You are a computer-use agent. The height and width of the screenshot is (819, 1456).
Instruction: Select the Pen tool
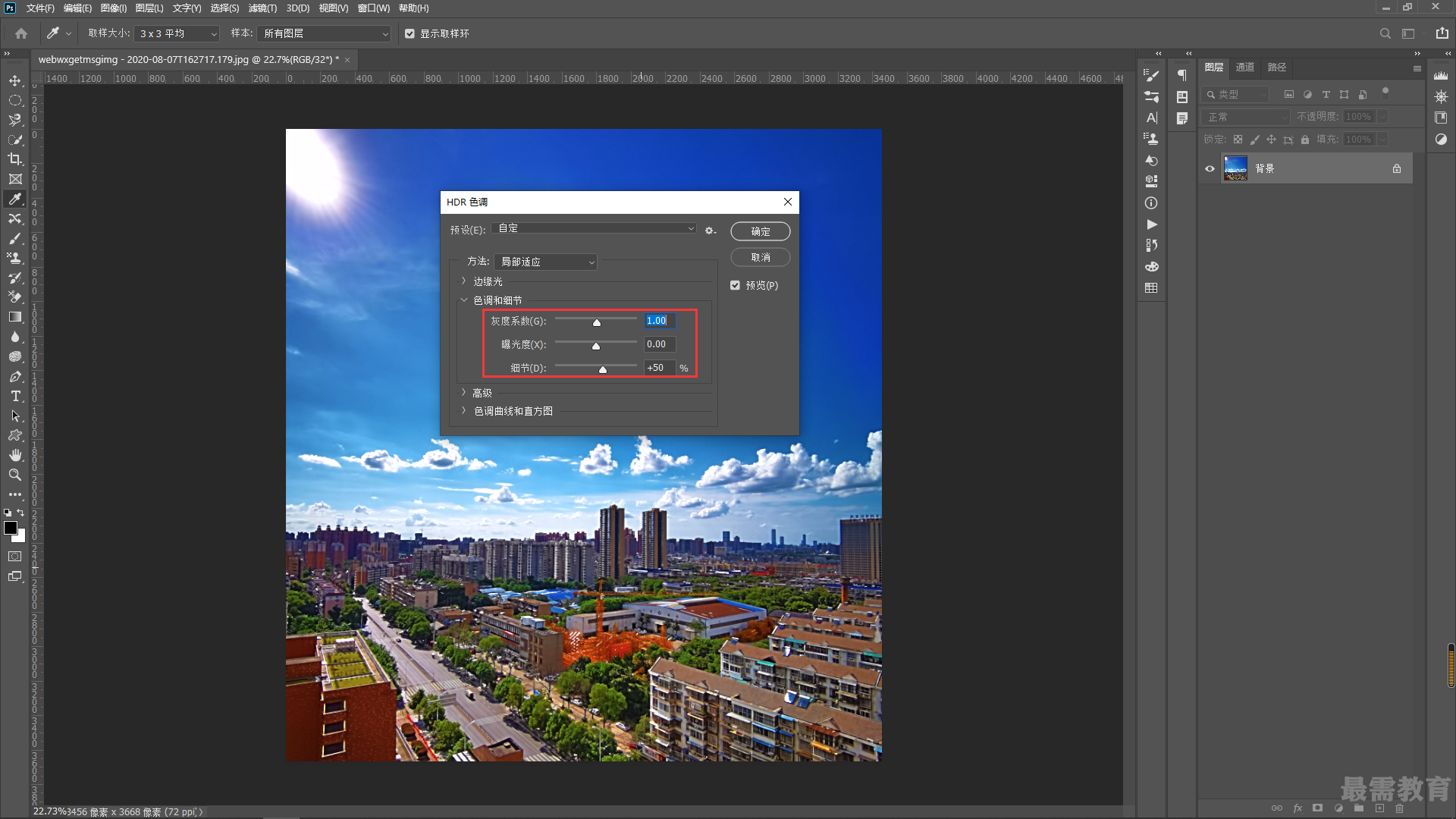click(14, 376)
